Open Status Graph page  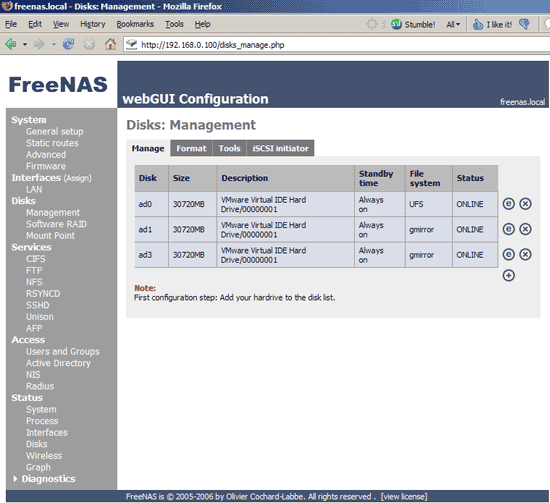38,467
